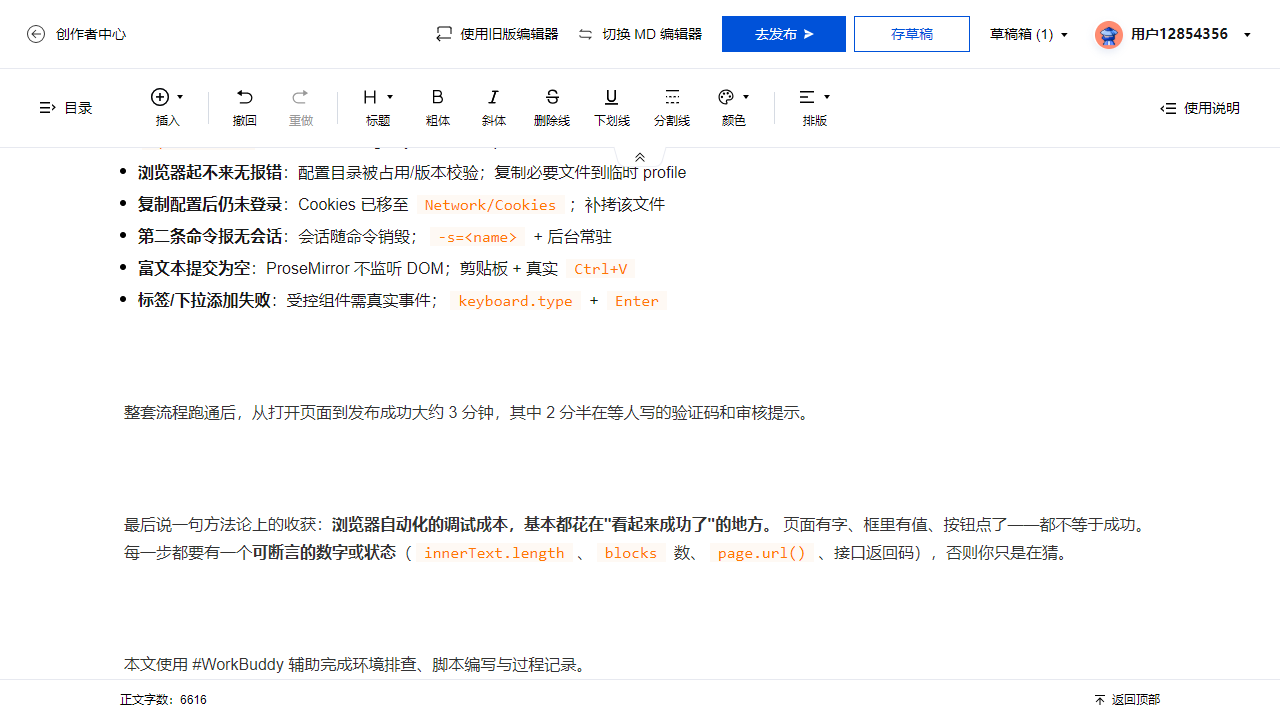Click the inline code keyboard.type

click(515, 301)
